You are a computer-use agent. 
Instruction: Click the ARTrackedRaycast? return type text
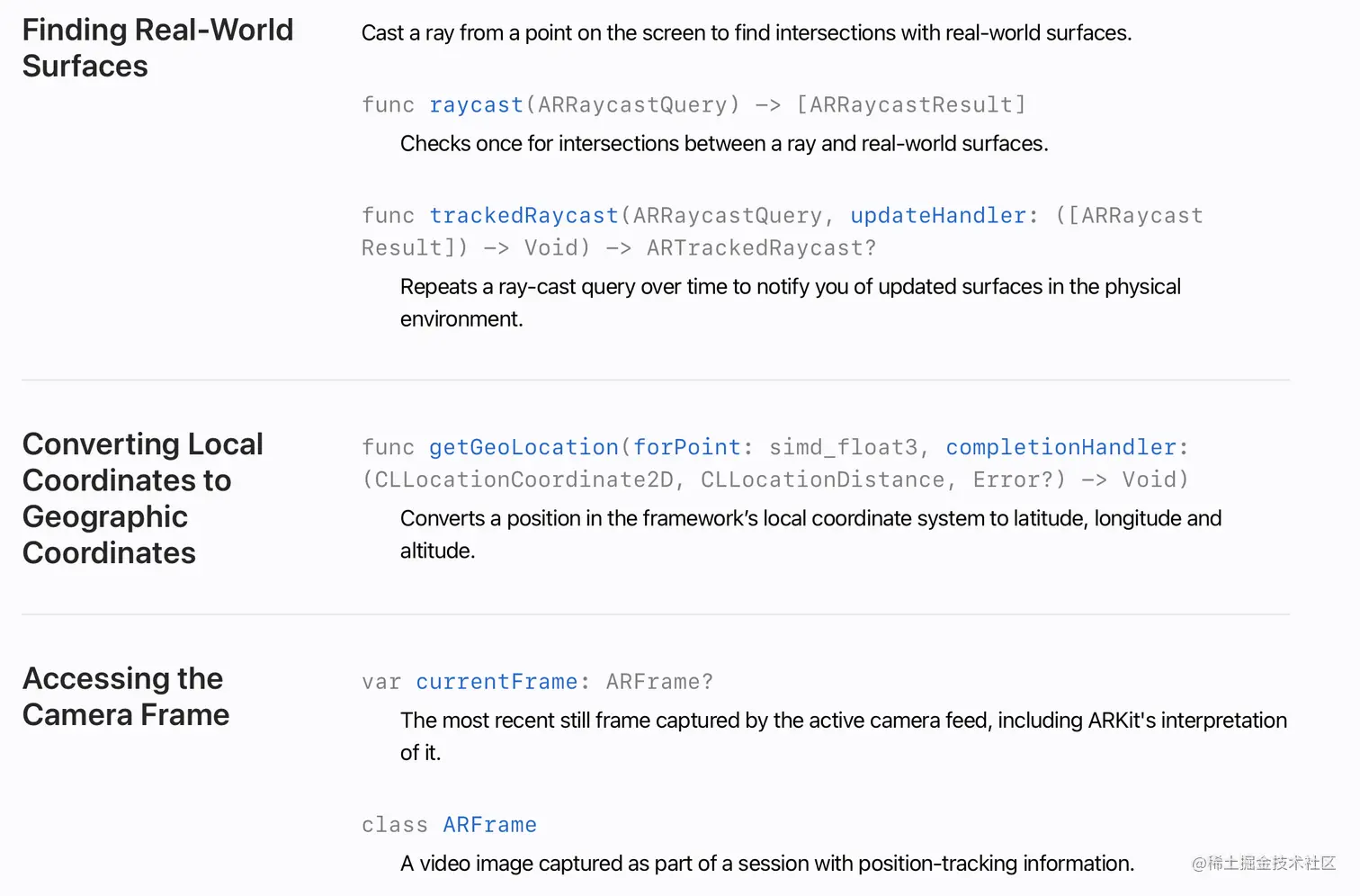click(x=761, y=248)
